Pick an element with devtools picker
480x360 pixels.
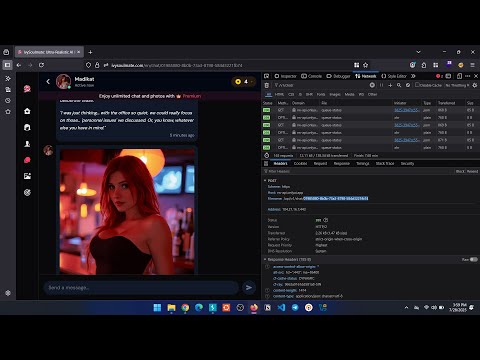click(267, 76)
